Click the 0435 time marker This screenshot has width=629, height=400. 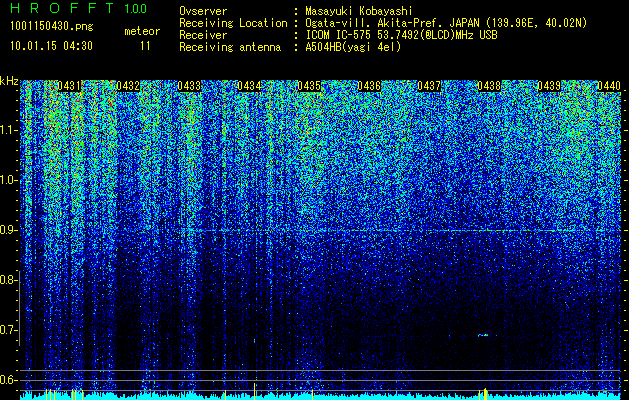(309, 86)
